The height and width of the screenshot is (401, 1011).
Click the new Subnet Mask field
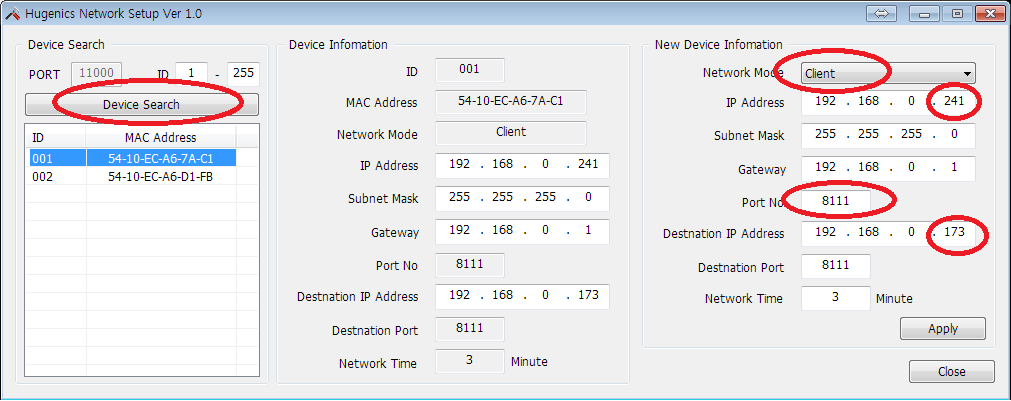pos(888,135)
